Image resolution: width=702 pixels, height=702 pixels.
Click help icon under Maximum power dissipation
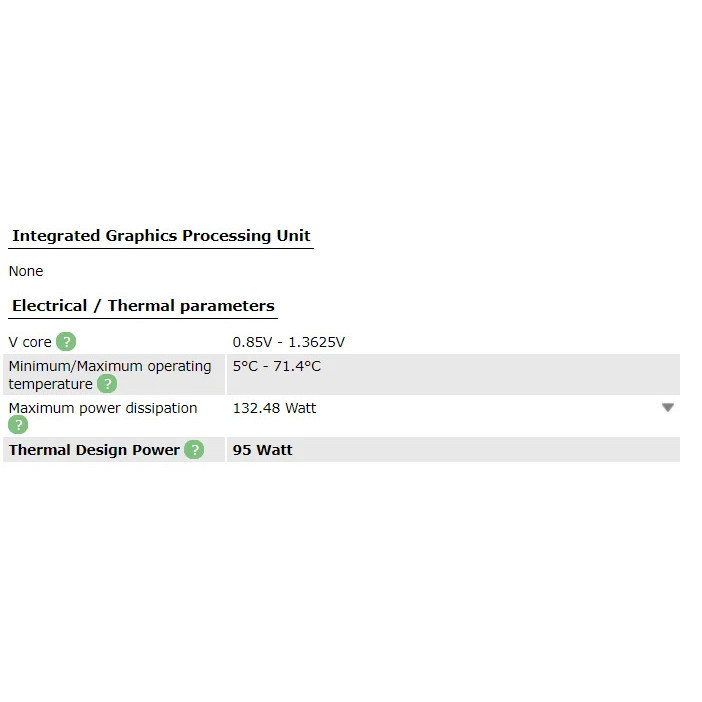click(x=18, y=425)
